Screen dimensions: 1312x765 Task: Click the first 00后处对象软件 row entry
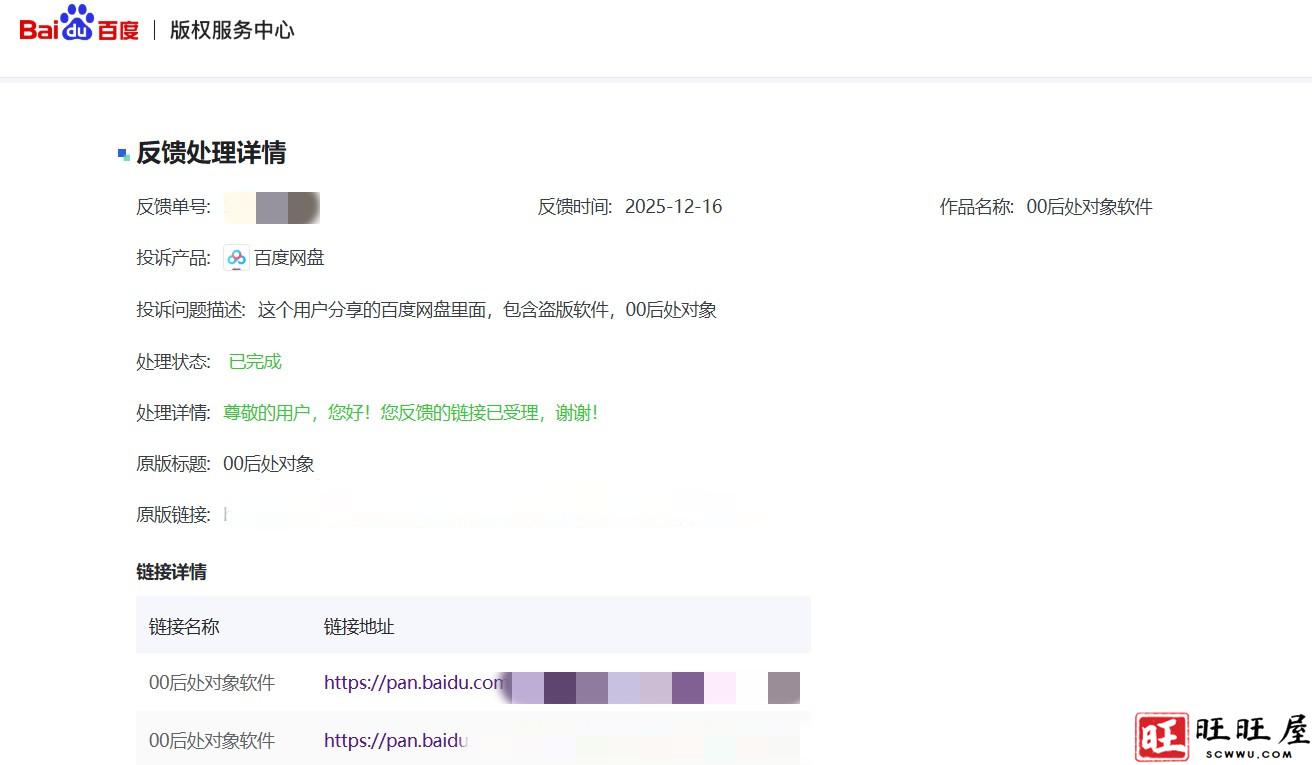click(x=210, y=682)
